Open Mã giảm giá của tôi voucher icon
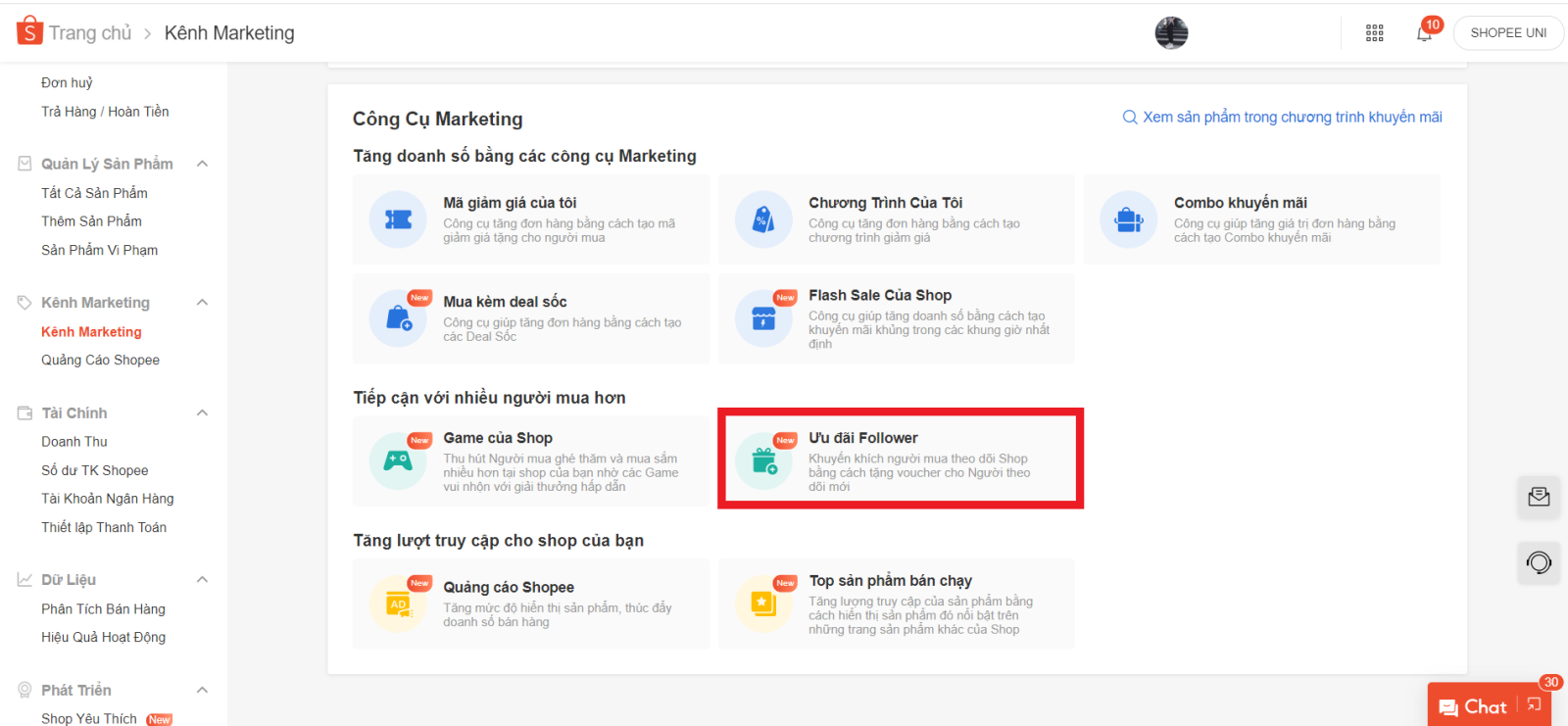The width and height of the screenshot is (1568, 726). pyautogui.click(x=398, y=219)
